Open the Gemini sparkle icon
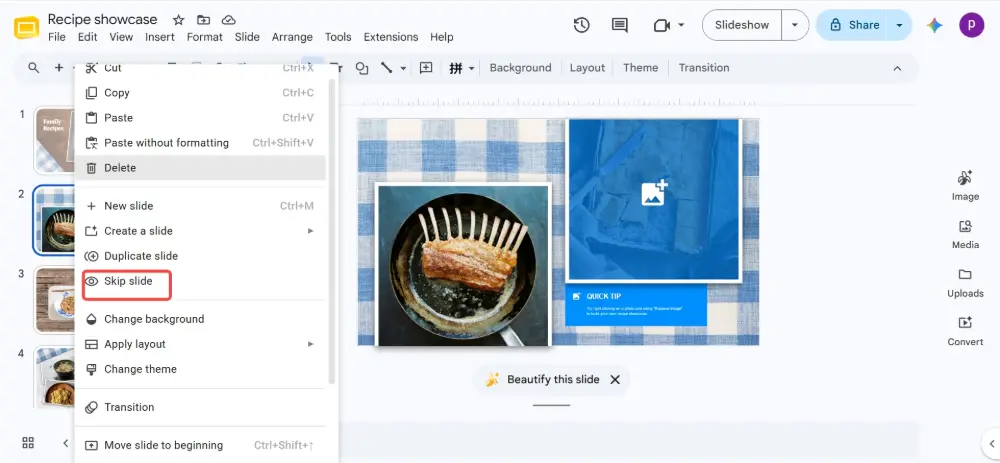 tap(935, 25)
